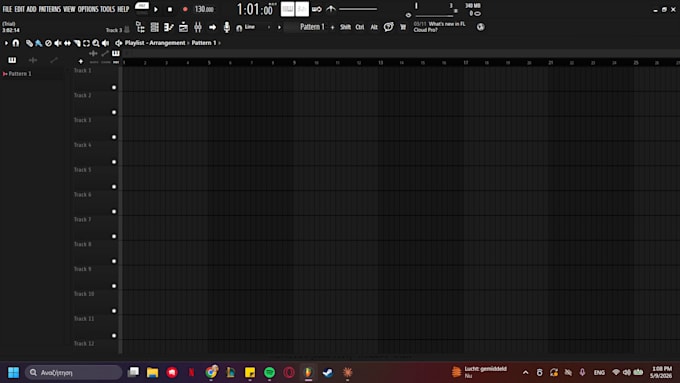Adjust the master volume slider
The width and height of the screenshot is (680, 383).
click(x=358, y=9)
